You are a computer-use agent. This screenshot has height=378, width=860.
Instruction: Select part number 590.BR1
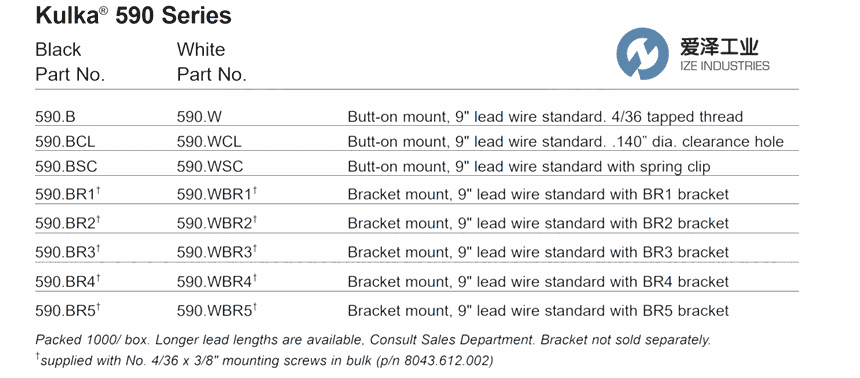point(68,194)
